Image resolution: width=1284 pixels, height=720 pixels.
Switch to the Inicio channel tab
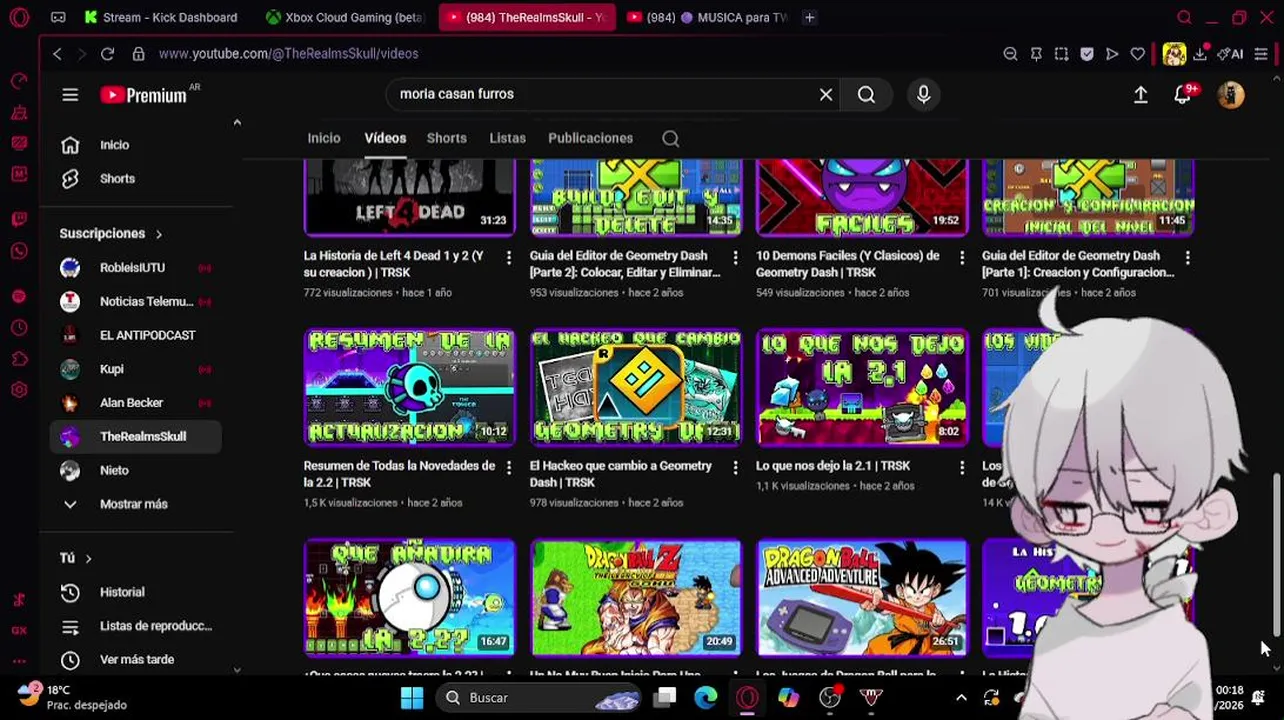click(324, 138)
